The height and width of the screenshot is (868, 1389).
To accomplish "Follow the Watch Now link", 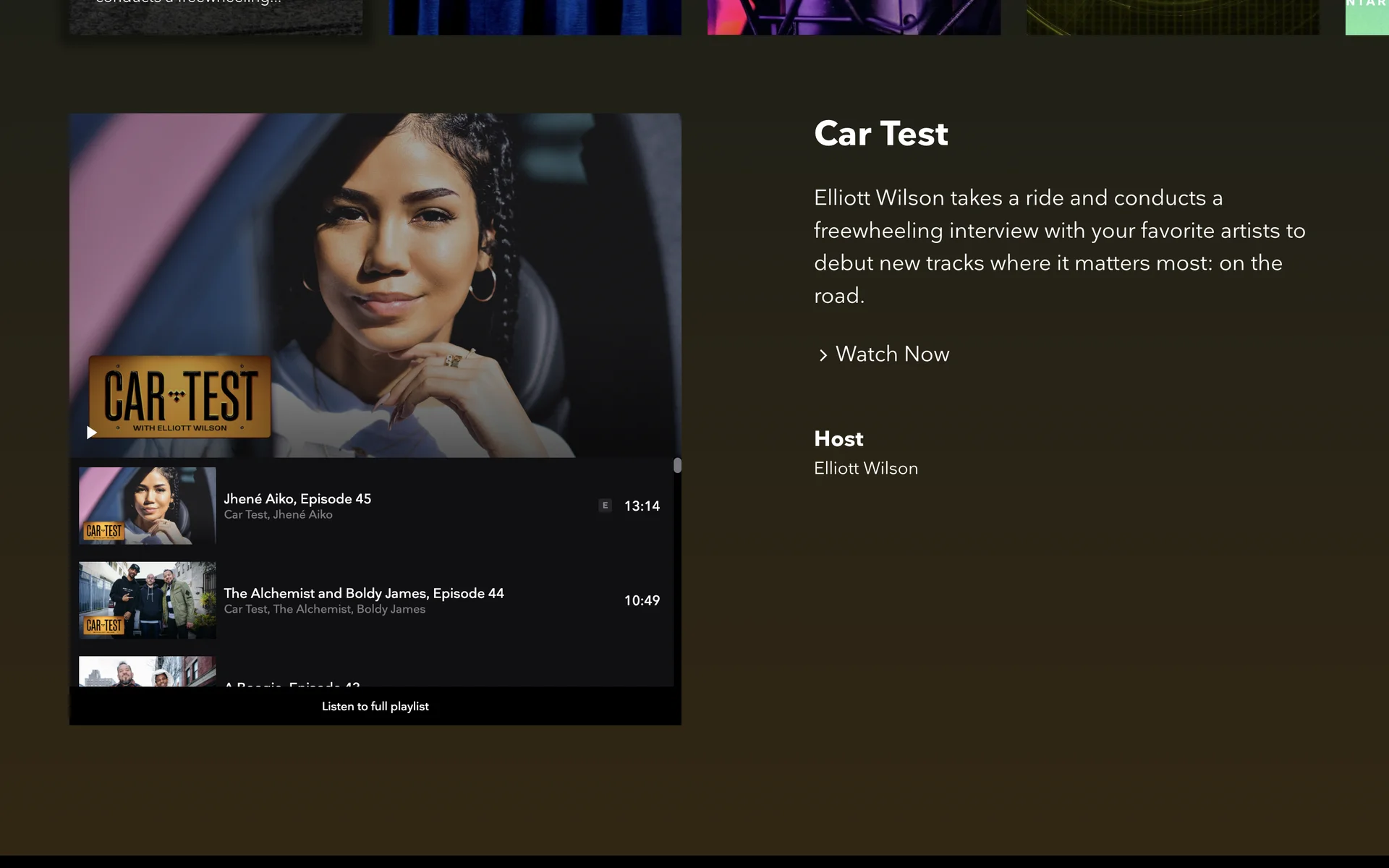I will pyautogui.click(x=892, y=354).
